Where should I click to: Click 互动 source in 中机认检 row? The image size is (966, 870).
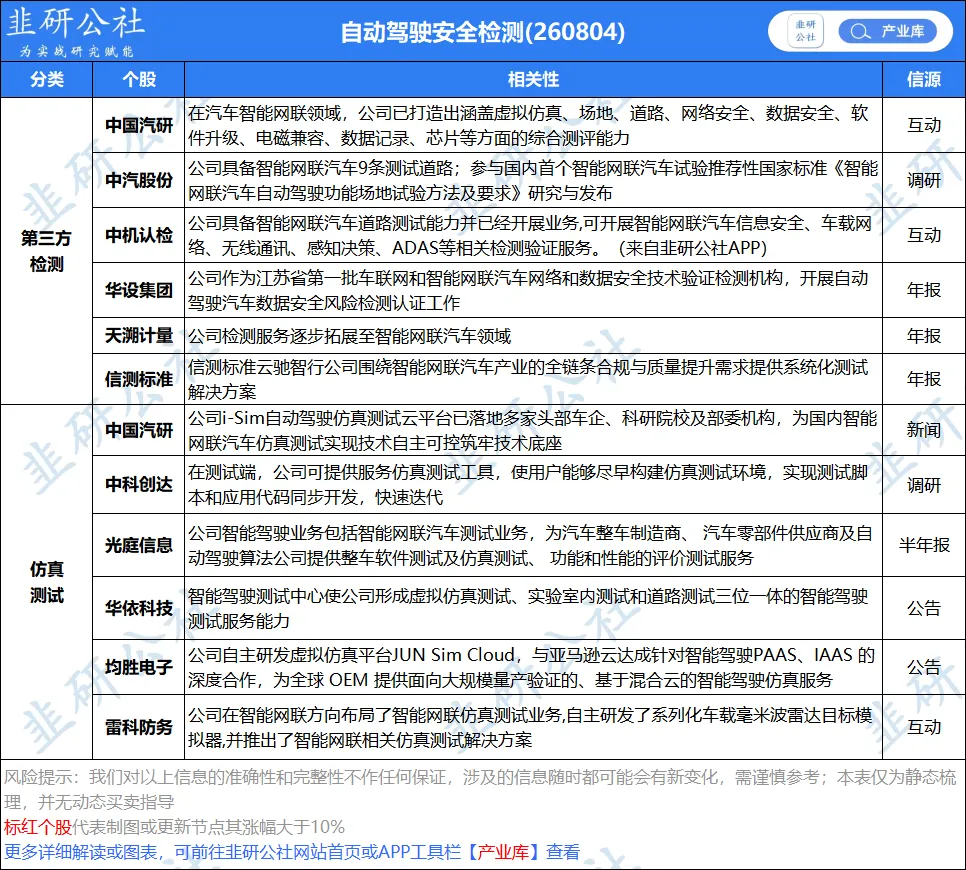point(923,235)
